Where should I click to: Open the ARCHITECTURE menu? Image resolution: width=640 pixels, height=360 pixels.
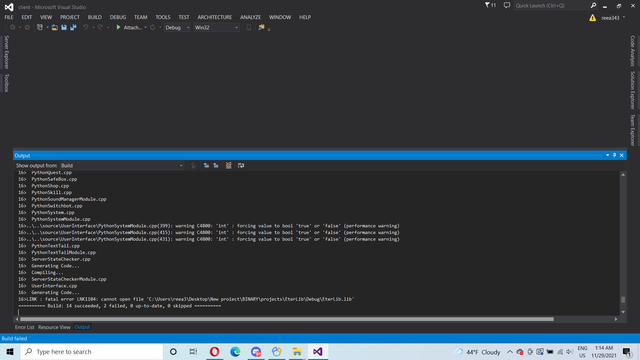(215, 17)
